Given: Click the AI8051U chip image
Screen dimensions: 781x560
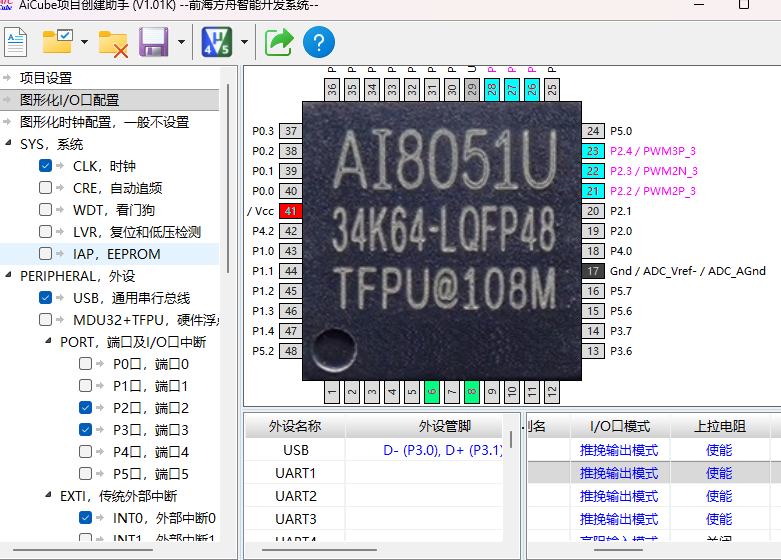Looking at the screenshot, I should [x=442, y=241].
